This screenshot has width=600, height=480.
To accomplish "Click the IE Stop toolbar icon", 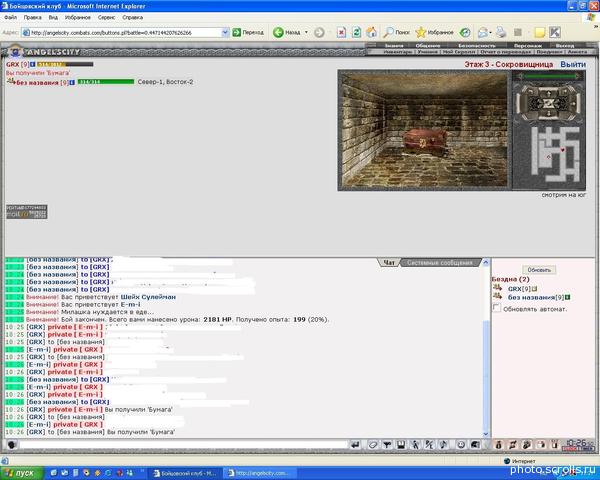I will tap(341, 33).
